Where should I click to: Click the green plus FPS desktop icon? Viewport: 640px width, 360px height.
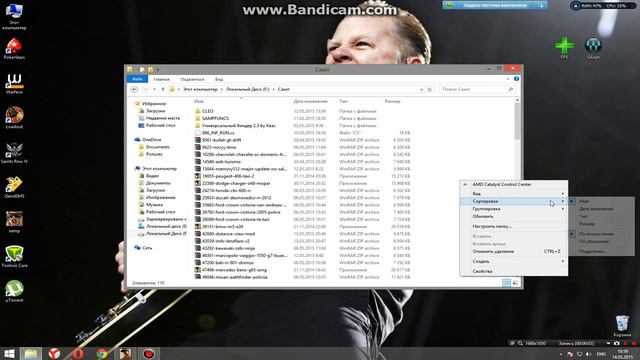pos(564,48)
